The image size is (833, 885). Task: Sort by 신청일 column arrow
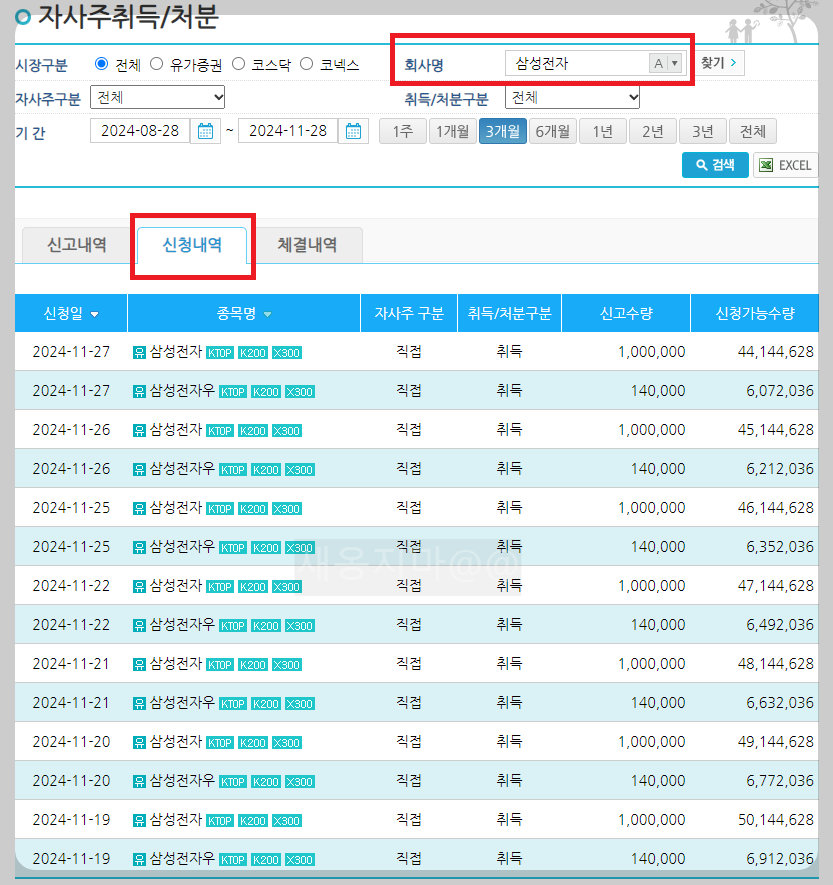click(x=94, y=314)
